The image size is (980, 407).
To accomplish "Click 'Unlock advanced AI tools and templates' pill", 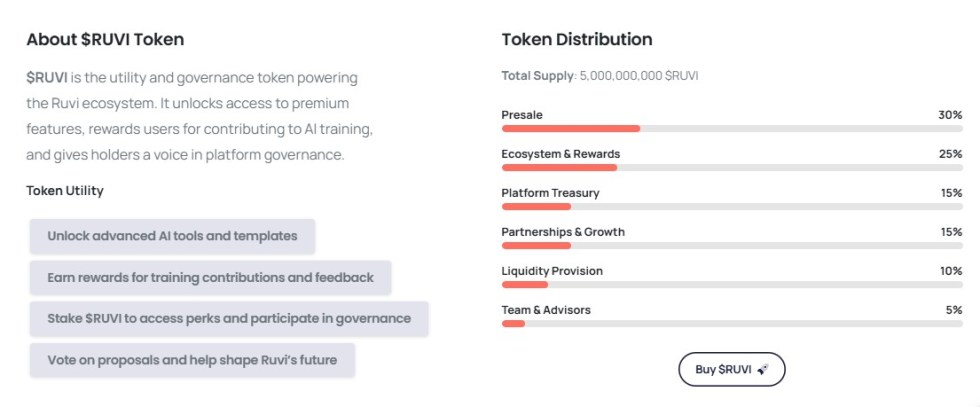I will (172, 236).
